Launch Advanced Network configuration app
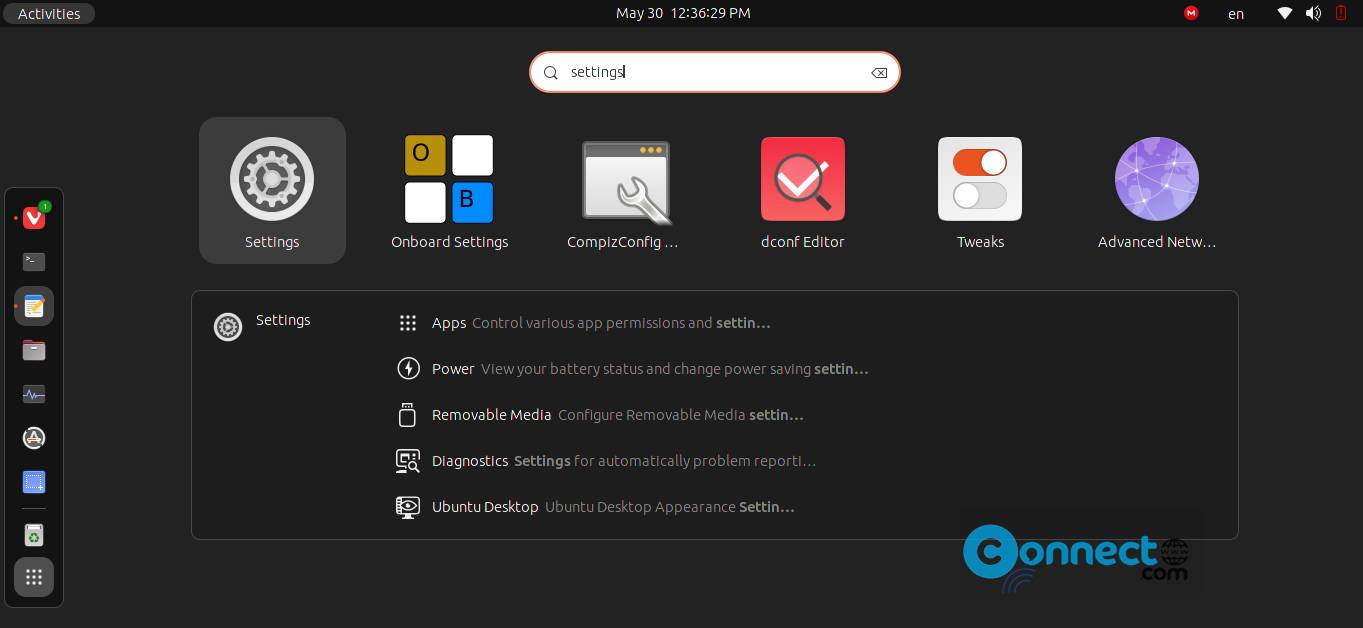 [1157, 191]
